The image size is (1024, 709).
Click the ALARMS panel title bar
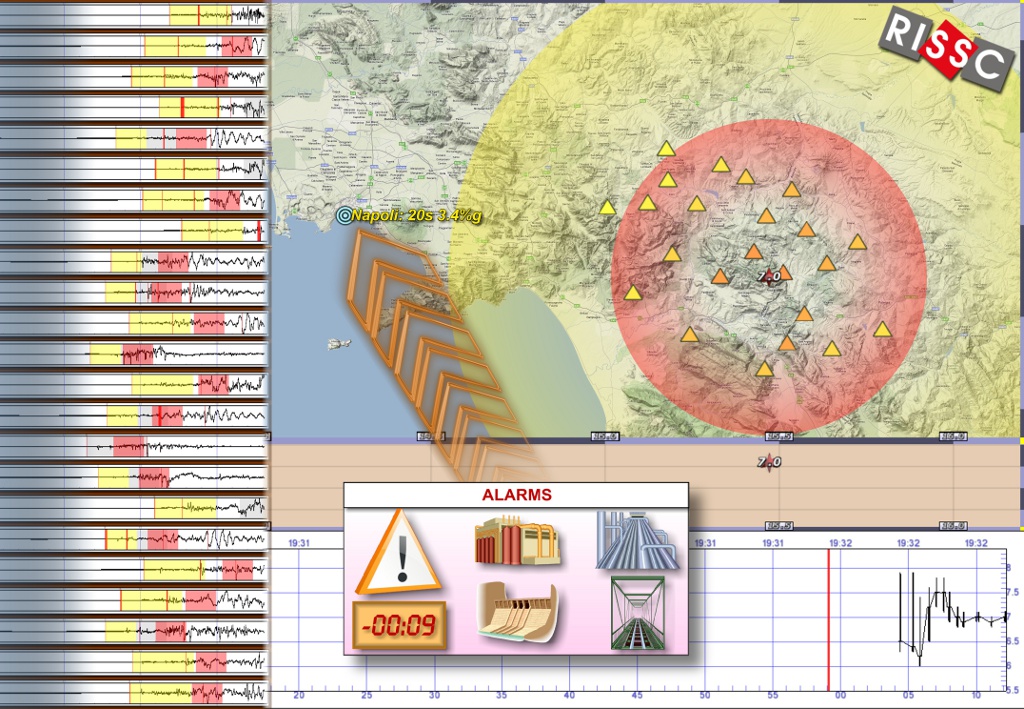coord(516,495)
